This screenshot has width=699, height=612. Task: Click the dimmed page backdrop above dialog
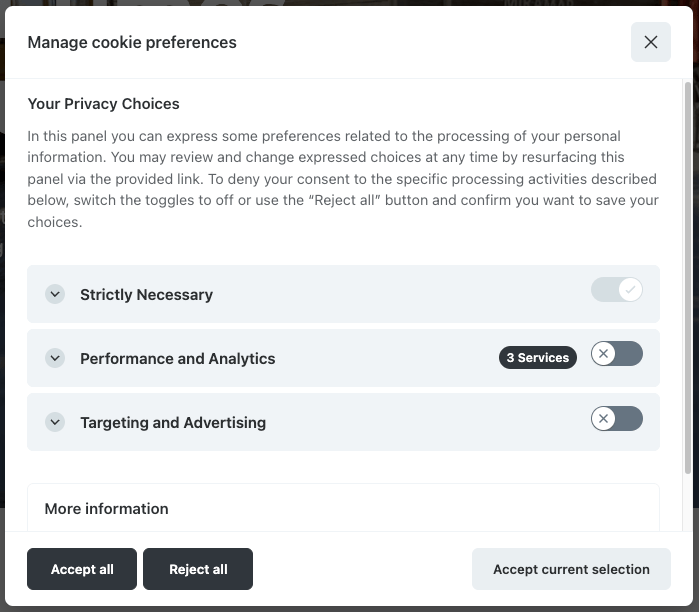350,3
